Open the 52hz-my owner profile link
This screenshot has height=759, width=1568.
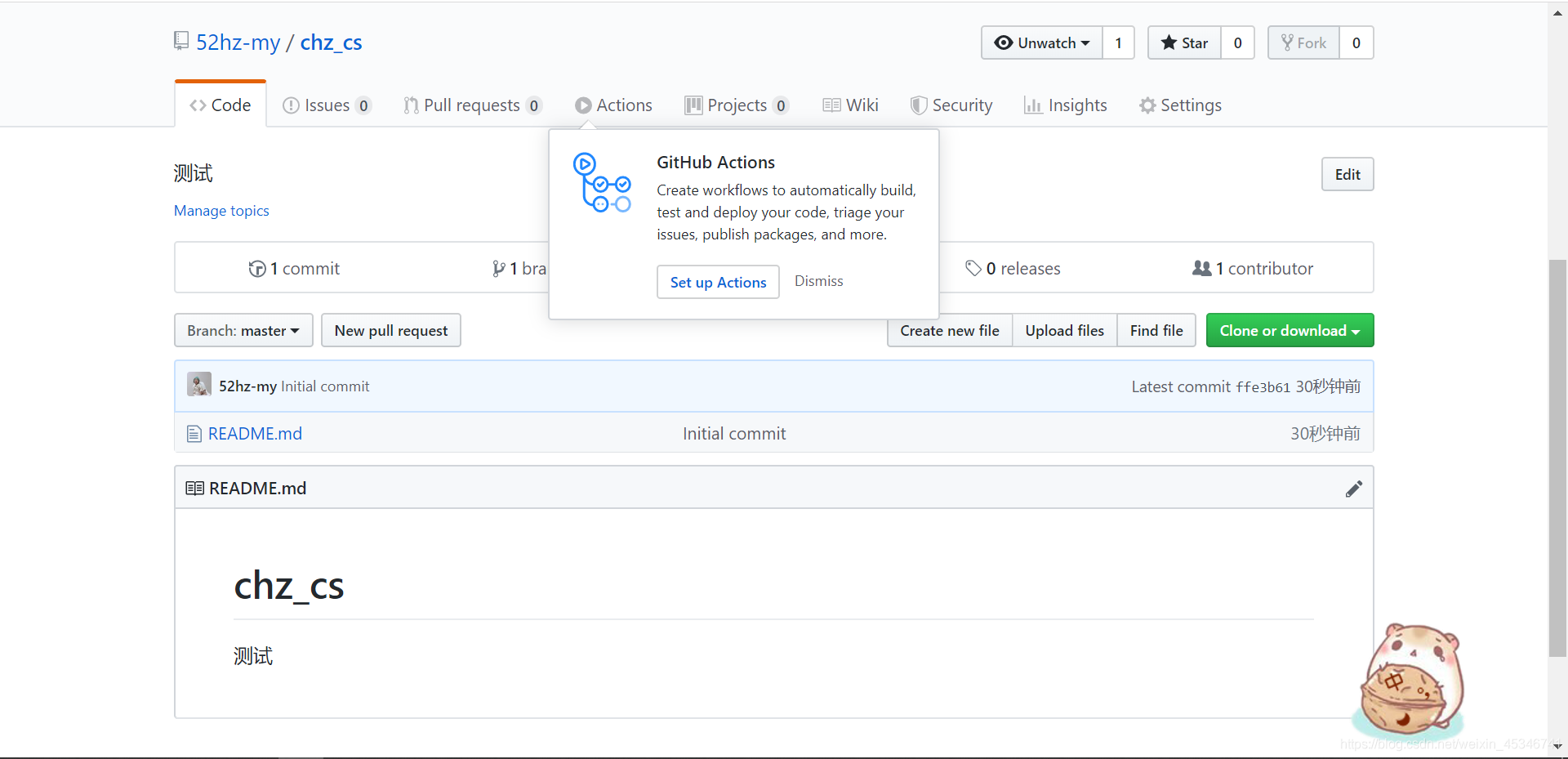point(238,42)
